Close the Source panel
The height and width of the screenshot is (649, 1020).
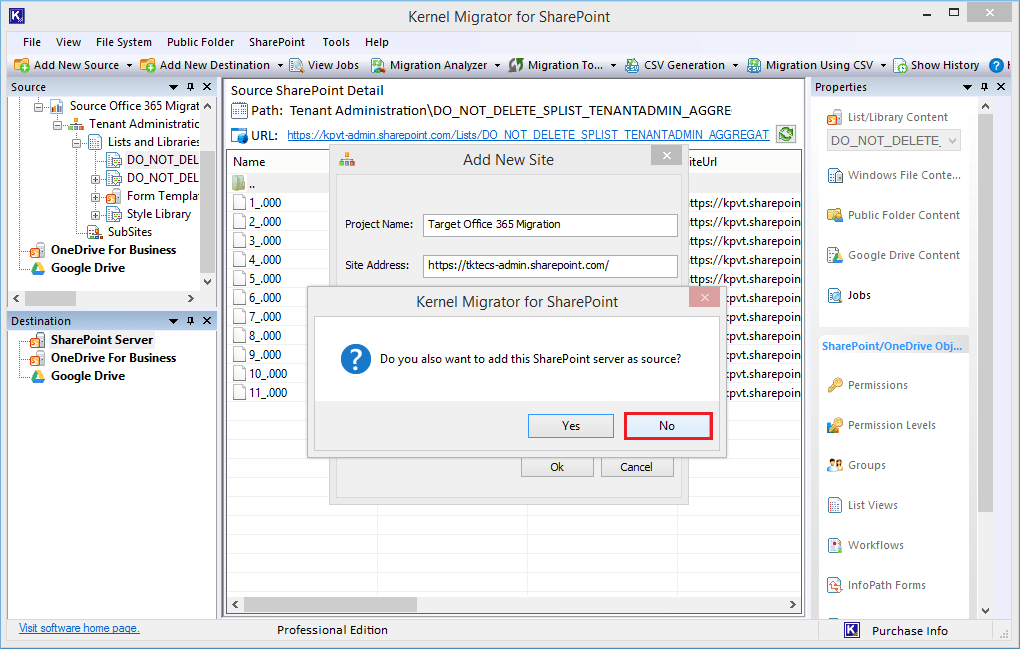pyautogui.click(x=207, y=86)
